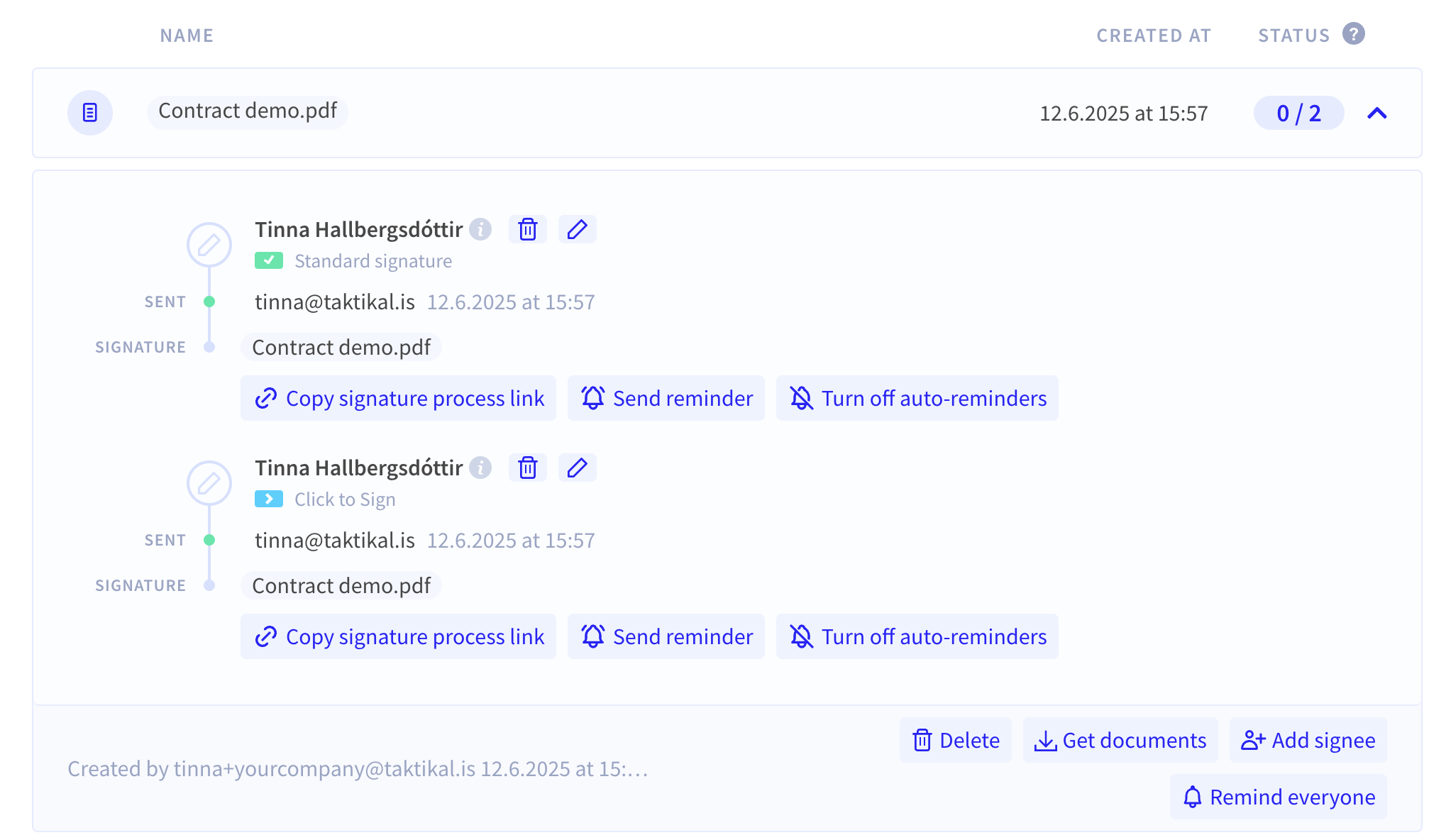Collapse the Contract demo.pdf row chevron
Screen dimensions: 1446x840
tap(1376, 113)
